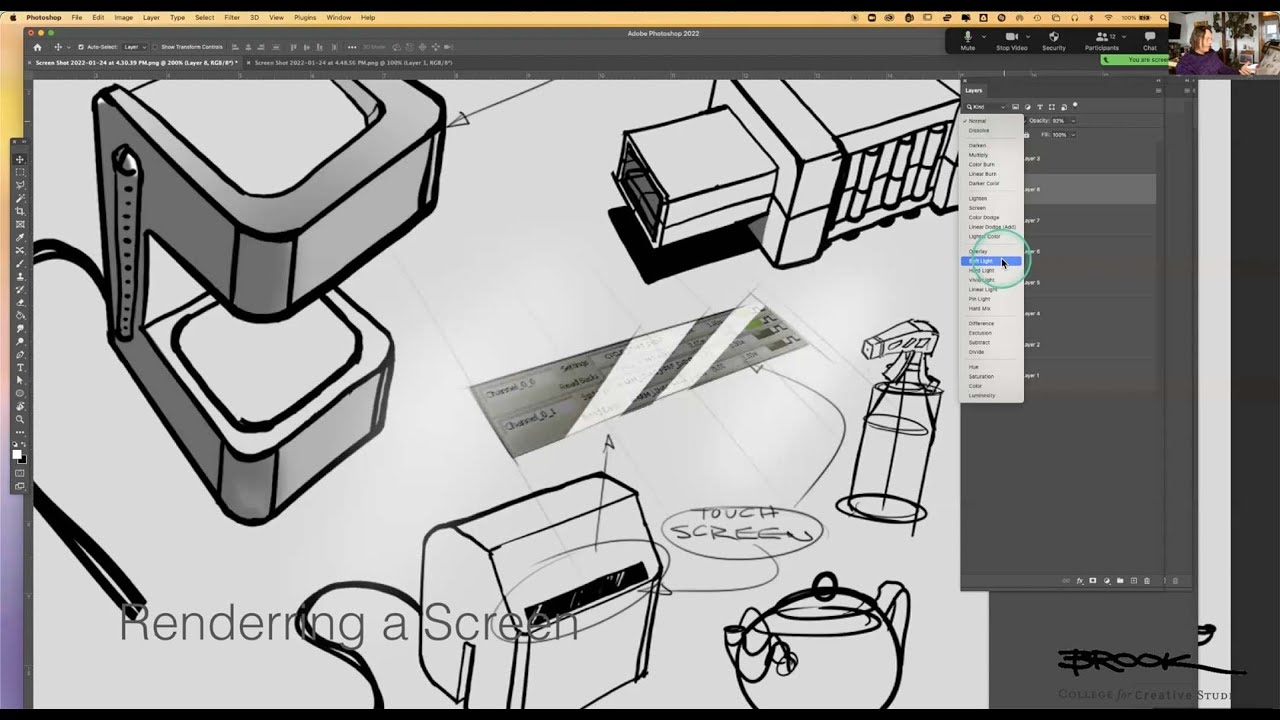1280x720 pixels.
Task: Open the Apple menu
Action: pos(14,17)
